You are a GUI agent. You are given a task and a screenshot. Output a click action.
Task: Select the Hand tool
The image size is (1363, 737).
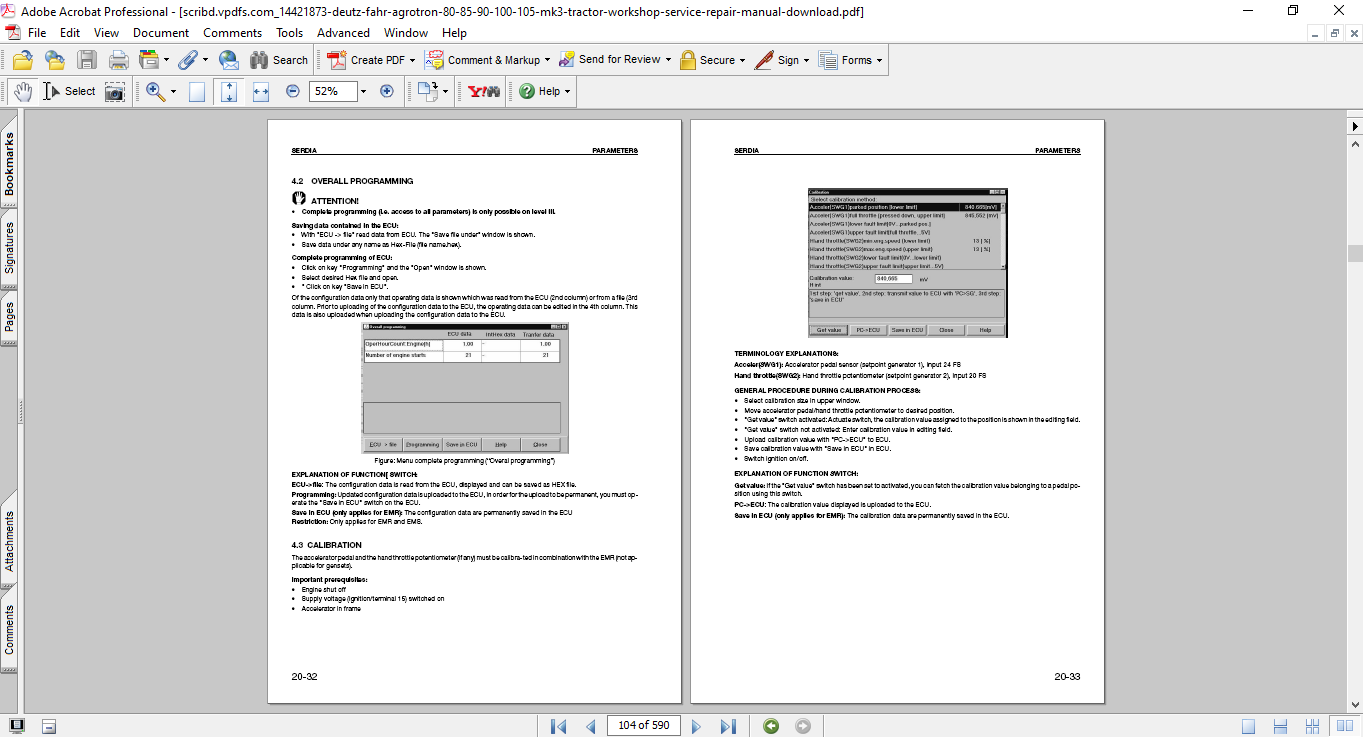[x=22, y=91]
